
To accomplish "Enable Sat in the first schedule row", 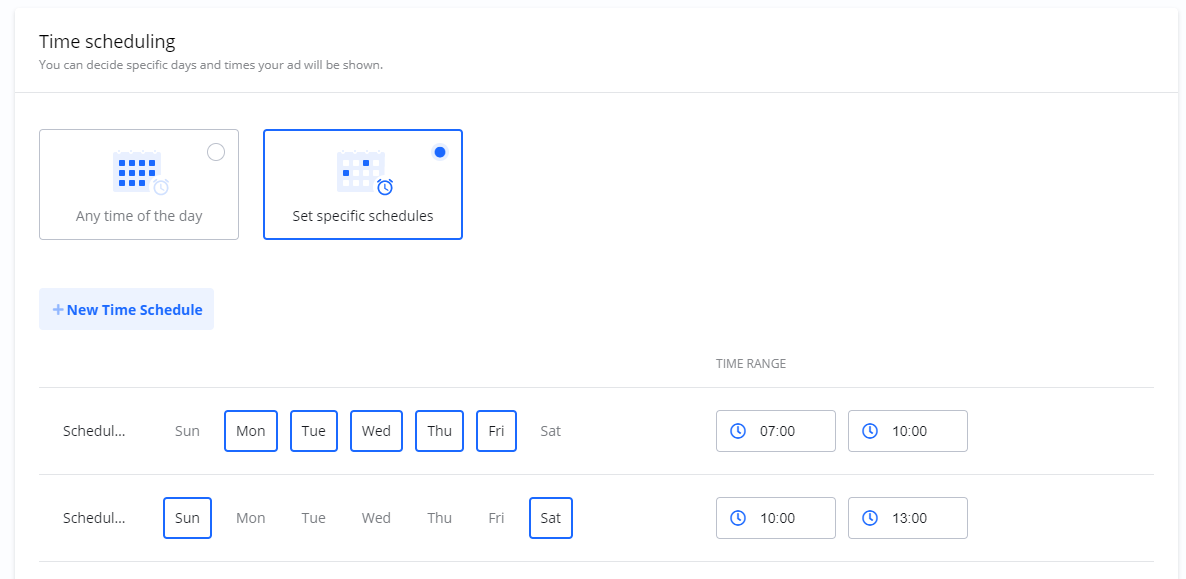I will (x=550, y=431).
